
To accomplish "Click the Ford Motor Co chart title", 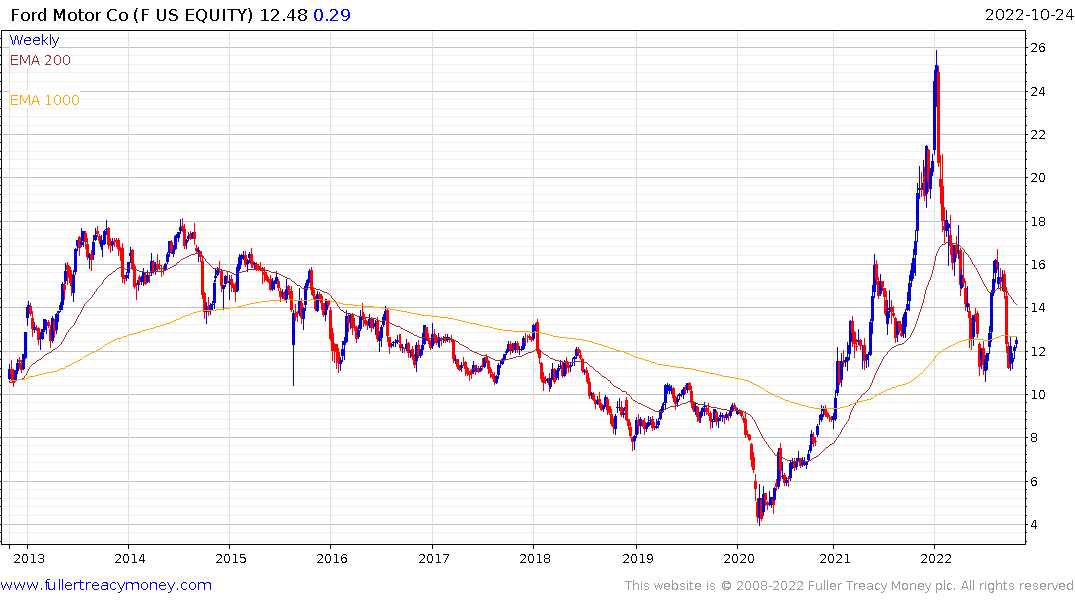I will [132, 14].
